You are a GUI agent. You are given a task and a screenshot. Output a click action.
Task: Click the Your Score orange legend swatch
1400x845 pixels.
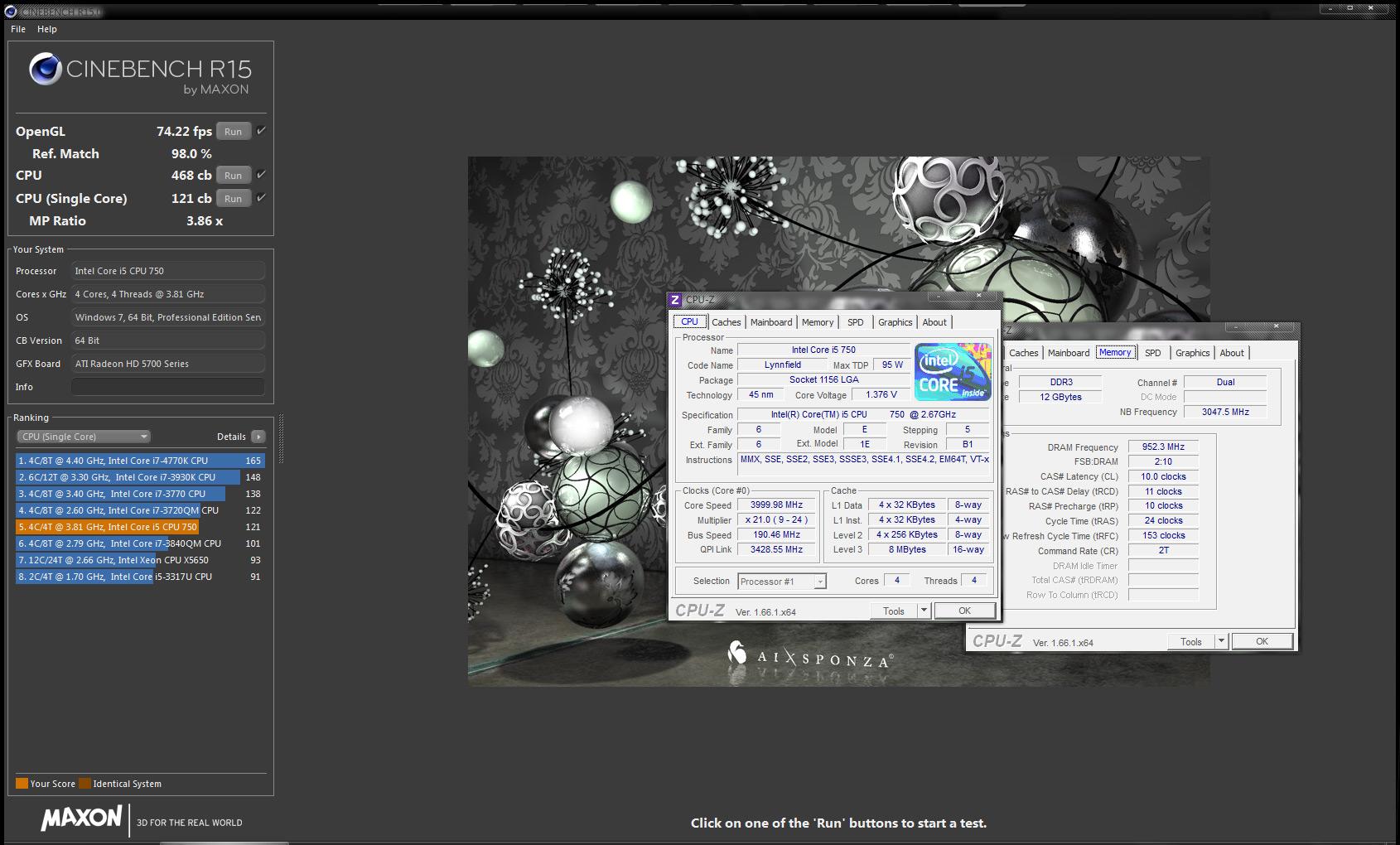click(x=22, y=784)
